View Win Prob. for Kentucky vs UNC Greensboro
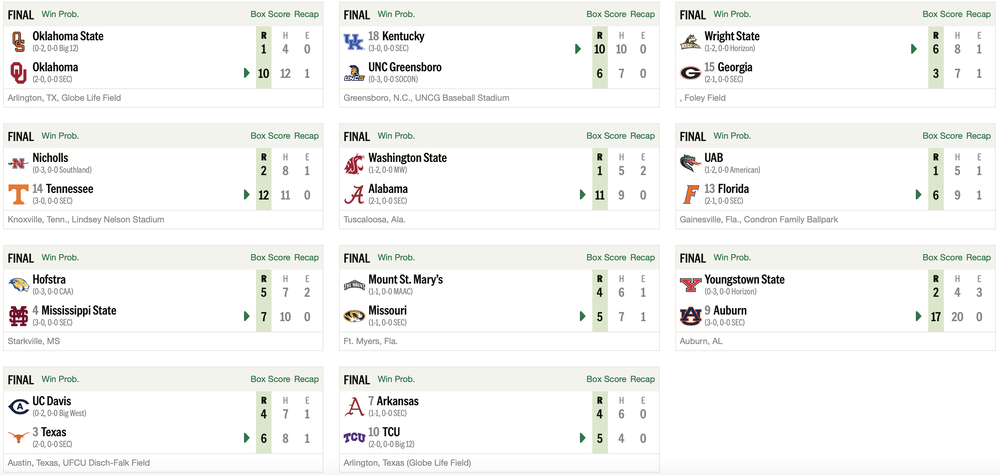 (396, 14)
